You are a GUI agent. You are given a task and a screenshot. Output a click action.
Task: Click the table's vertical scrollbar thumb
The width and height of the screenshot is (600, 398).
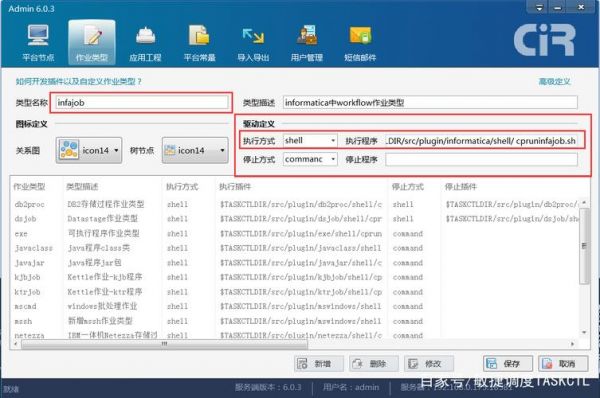584,246
